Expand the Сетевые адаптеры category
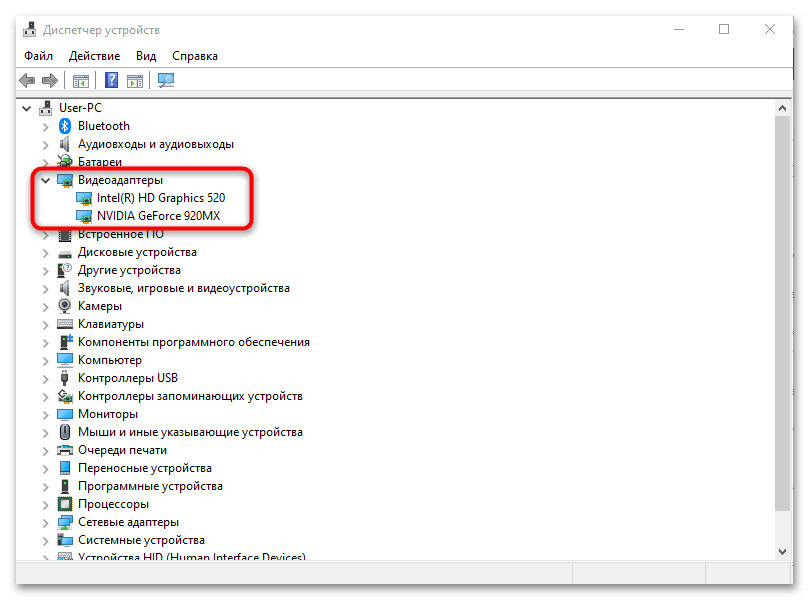810x600 pixels. click(x=45, y=522)
